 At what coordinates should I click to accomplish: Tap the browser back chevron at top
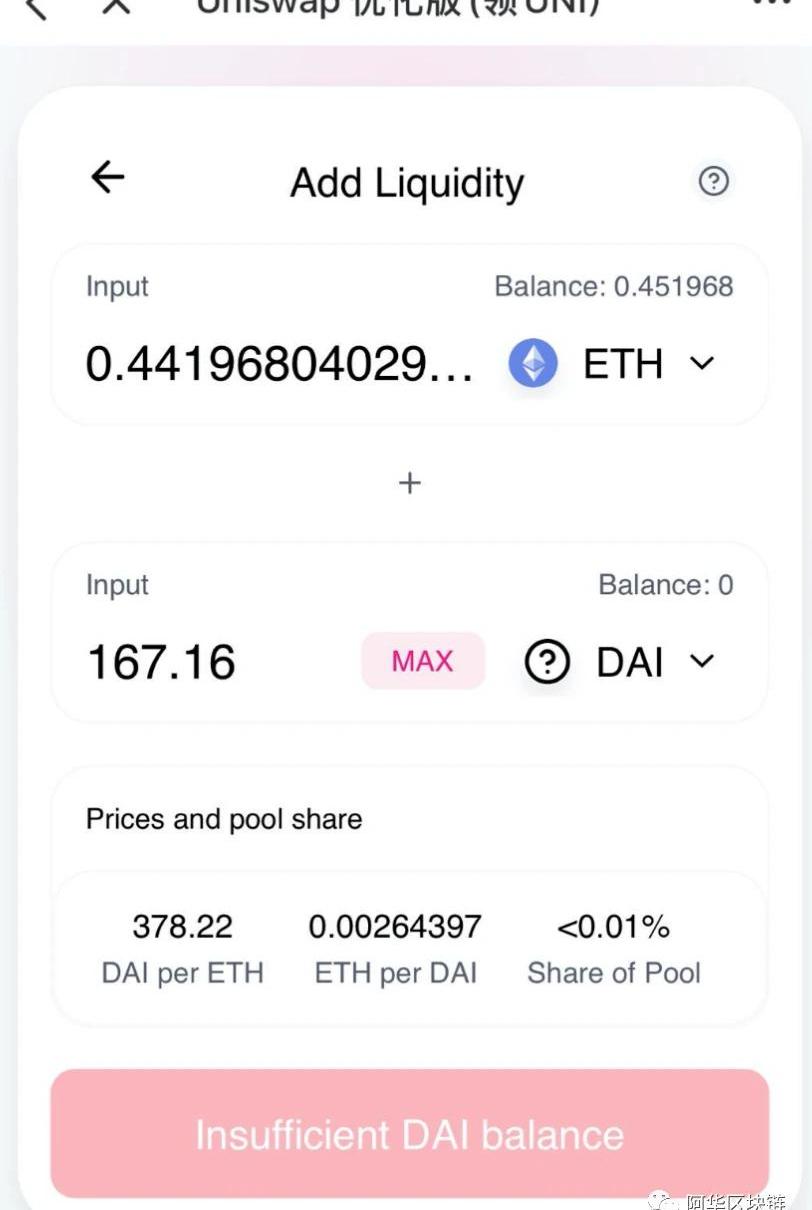35,8
